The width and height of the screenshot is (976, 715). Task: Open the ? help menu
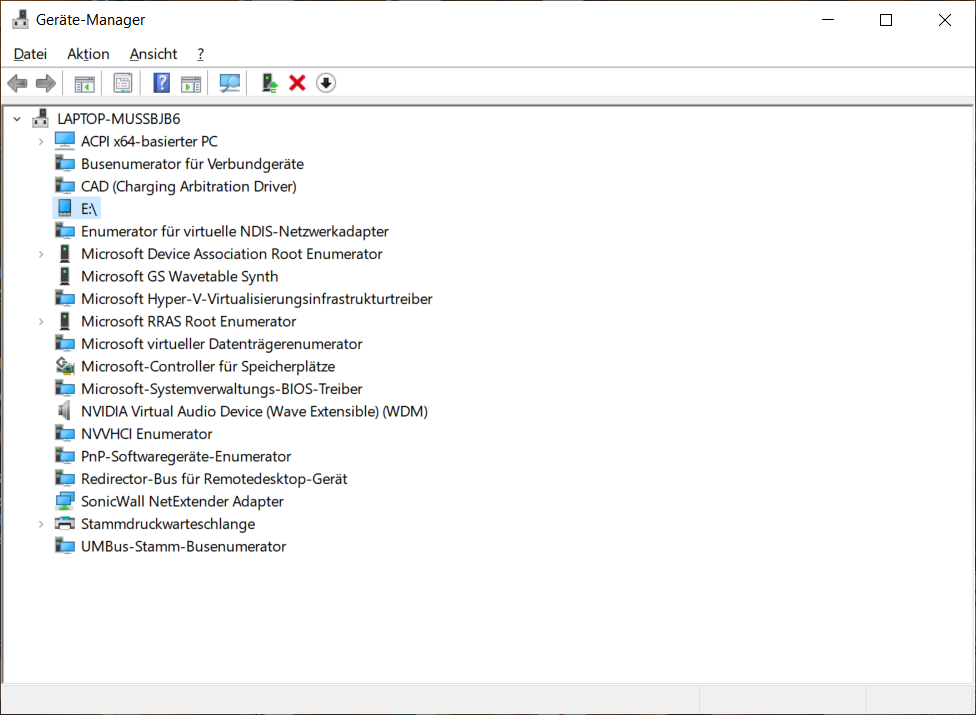click(200, 54)
